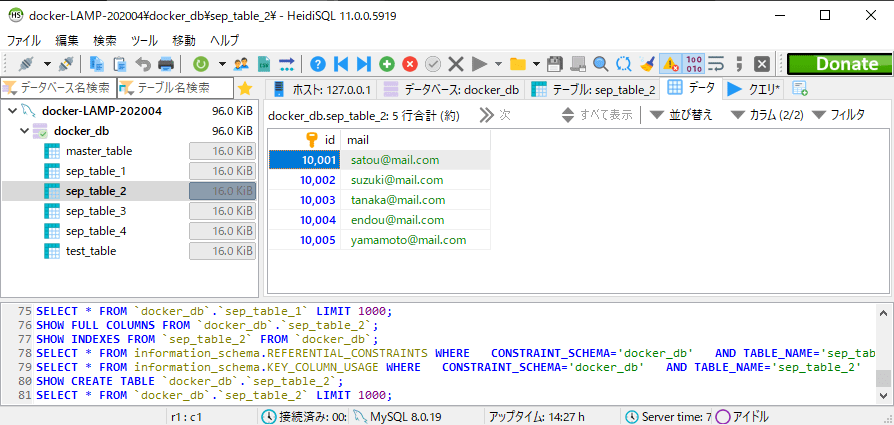Select sep_table_3 in the tree

point(96,211)
